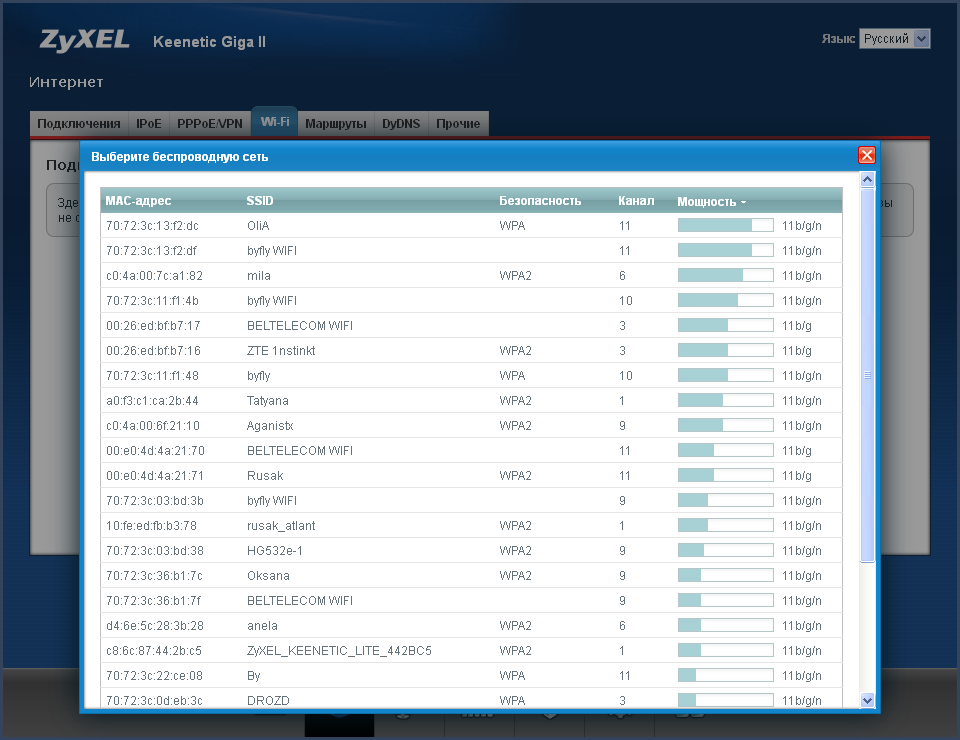The width and height of the screenshot is (960, 740).
Task: Sort by the SSID column header
Action: (260, 201)
